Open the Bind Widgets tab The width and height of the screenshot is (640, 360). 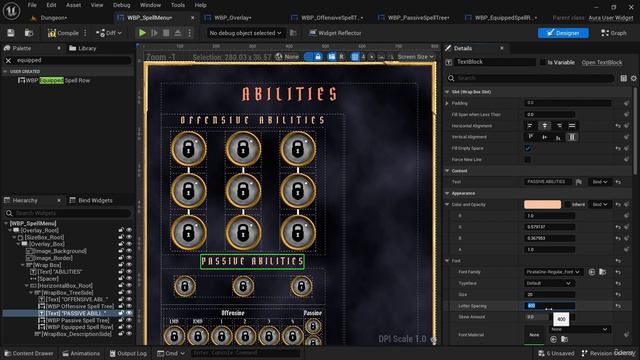coord(91,200)
